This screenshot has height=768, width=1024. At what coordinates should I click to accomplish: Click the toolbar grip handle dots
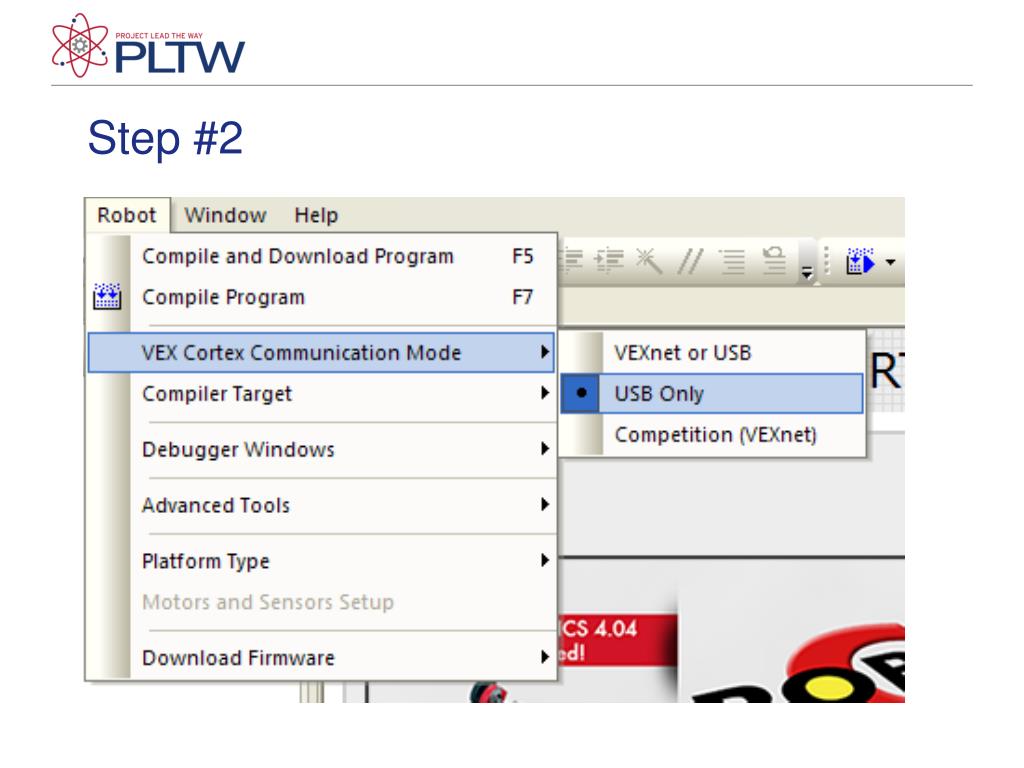pyautogui.click(x=826, y=261)
